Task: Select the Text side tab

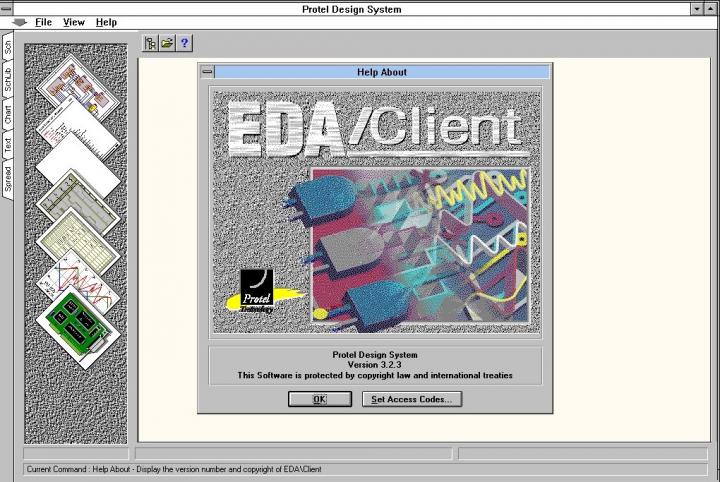Action: [8, 146]
